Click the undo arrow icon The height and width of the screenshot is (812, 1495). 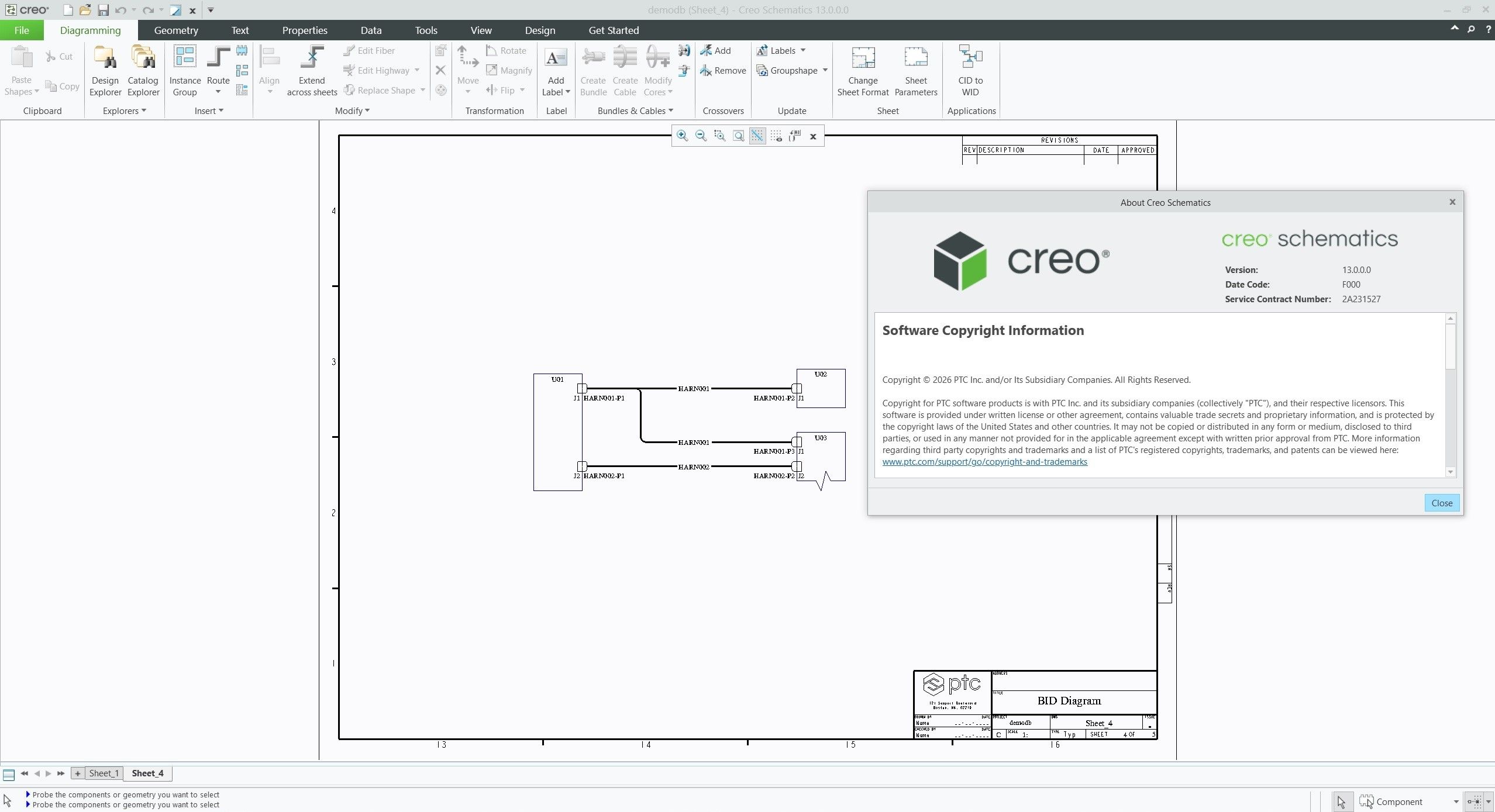pos(120,10)
